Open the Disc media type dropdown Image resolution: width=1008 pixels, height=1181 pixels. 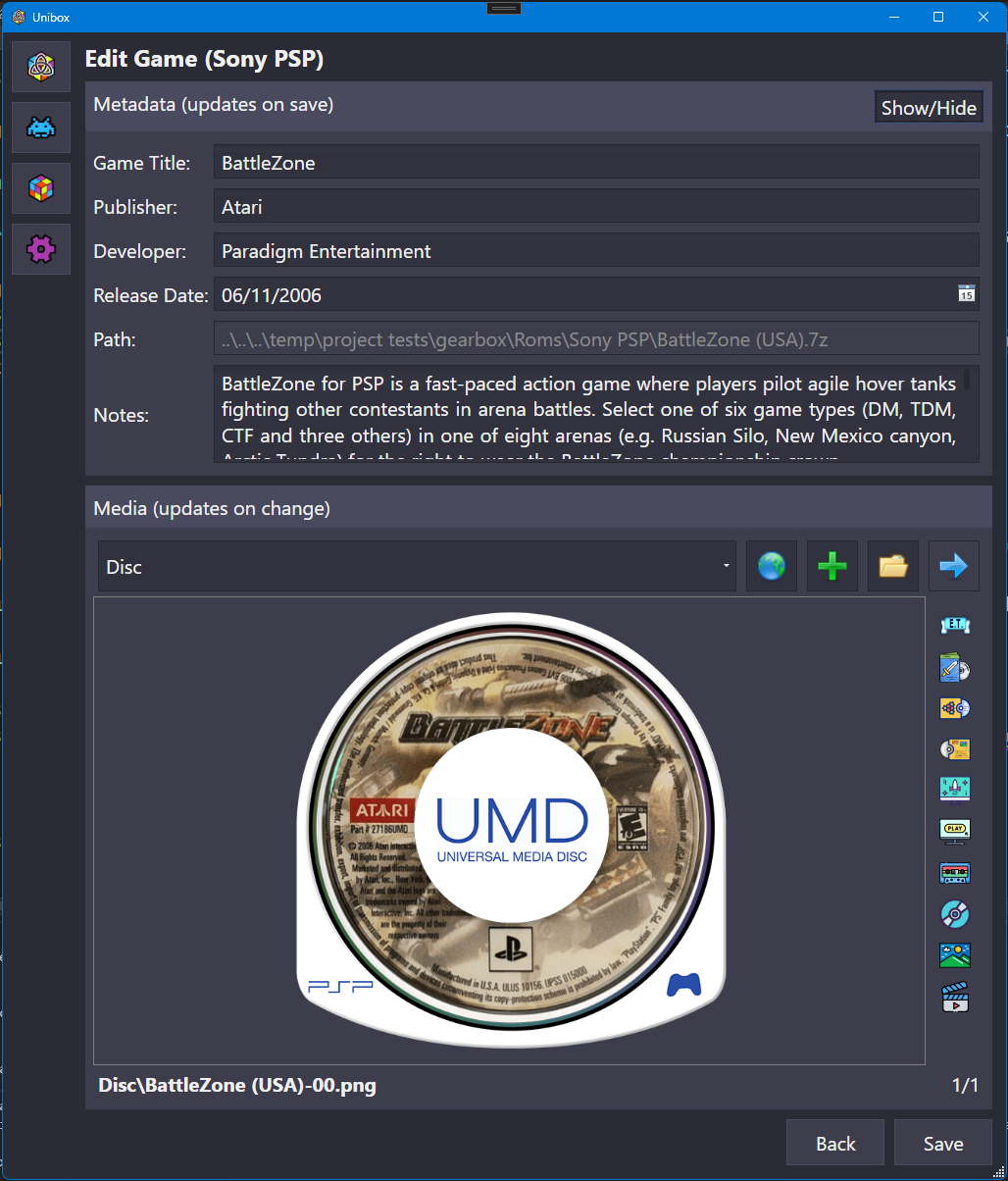point(417,566)
